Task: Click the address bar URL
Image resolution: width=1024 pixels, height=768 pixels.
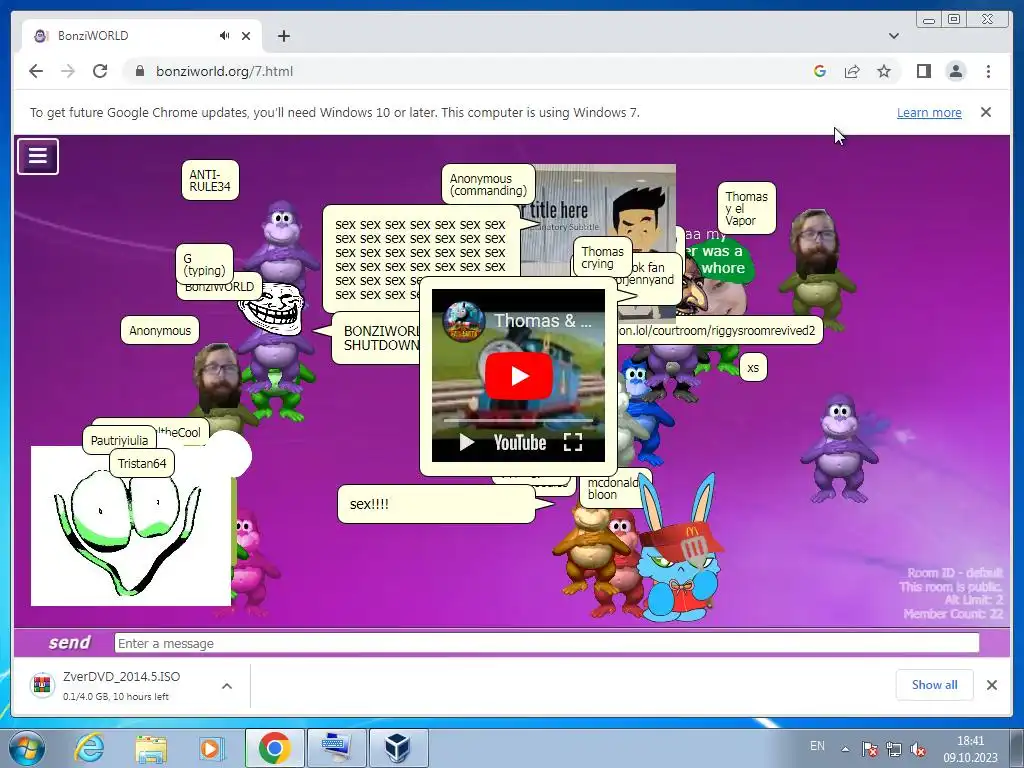Action: [224, 71]
